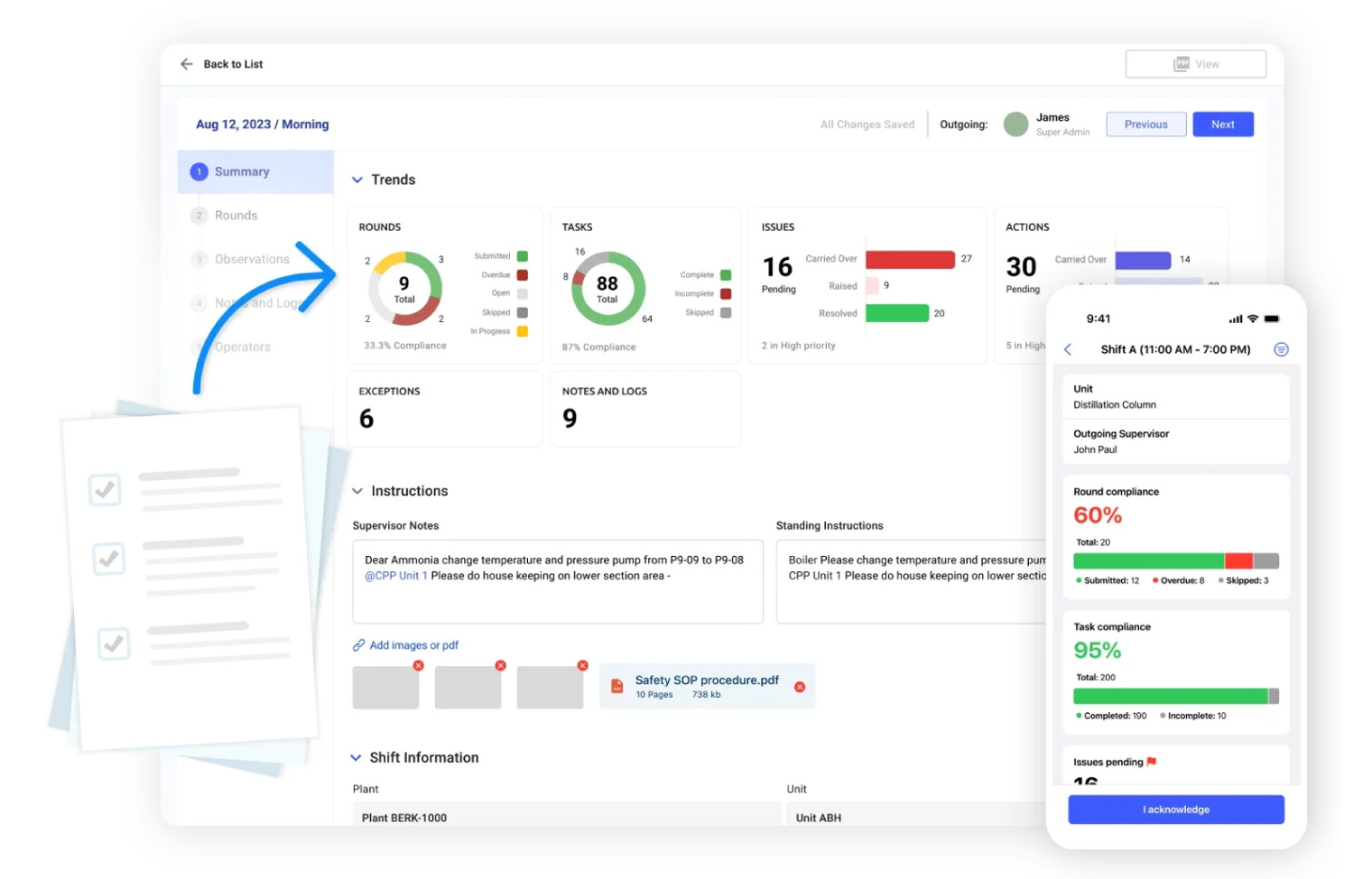
Task: Click the Next button in the header
Action: pos(1223,124)
